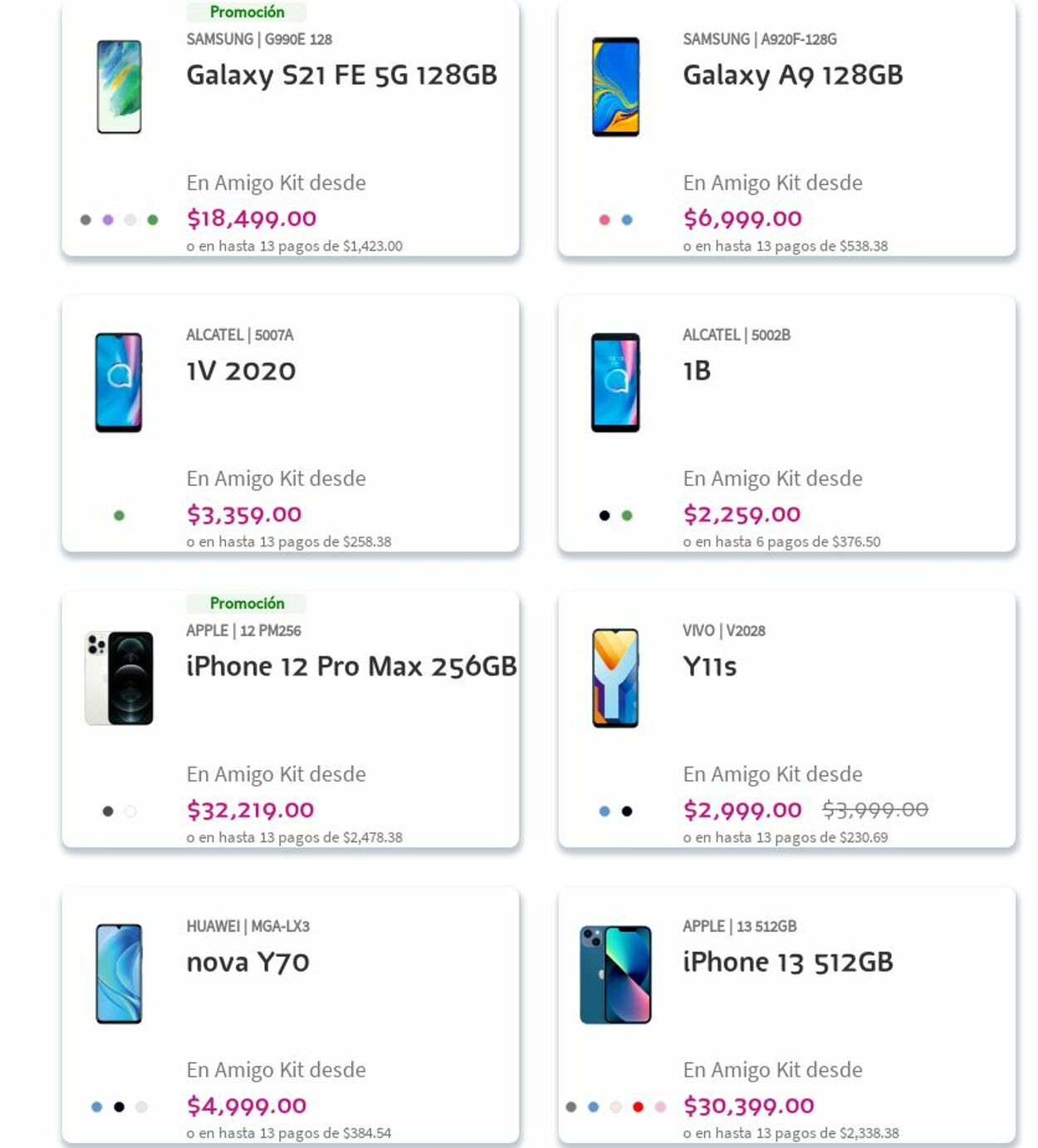Viewport: 1038px width, 1148px height.
Task: Open the Galaxy A9 128GB phone thumbnail
Action: 615,86
